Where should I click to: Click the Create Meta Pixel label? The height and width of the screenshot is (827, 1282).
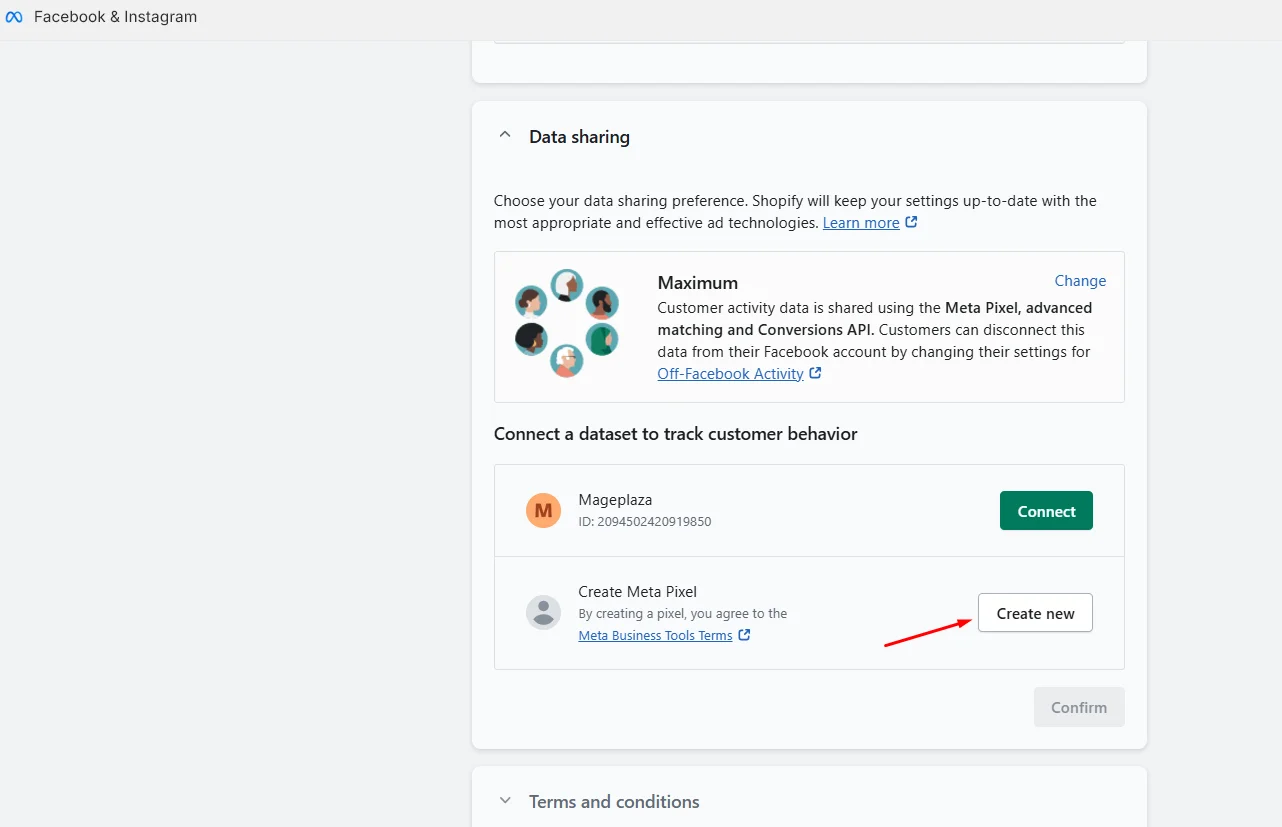(637, 592)
